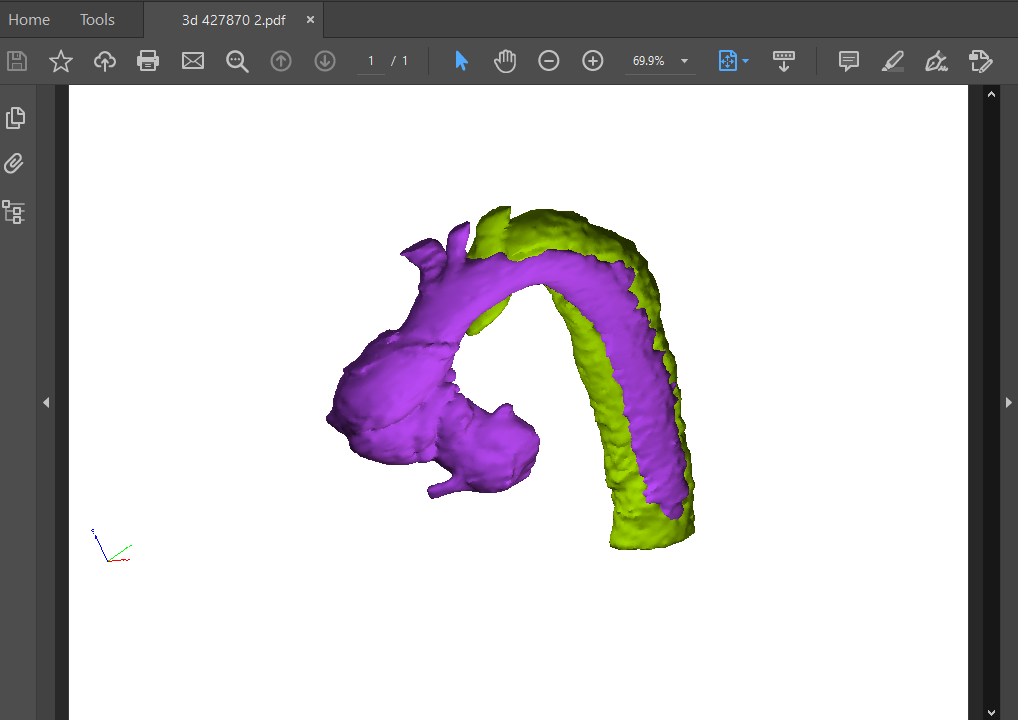
Task: Select the Hand tool in the toolbar
Action: [505, 61]
